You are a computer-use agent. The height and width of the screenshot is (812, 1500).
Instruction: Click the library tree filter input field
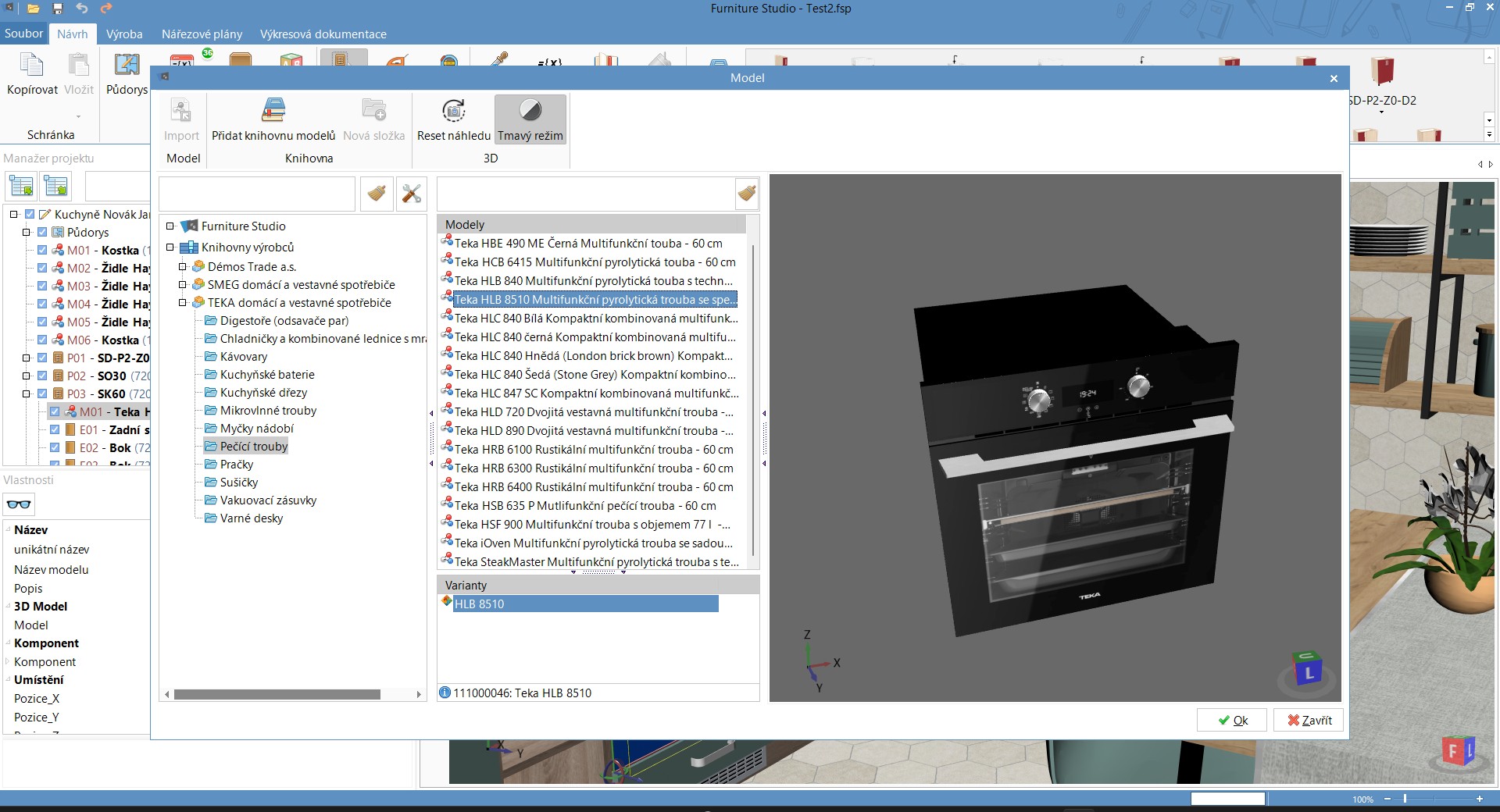point(257,194)
